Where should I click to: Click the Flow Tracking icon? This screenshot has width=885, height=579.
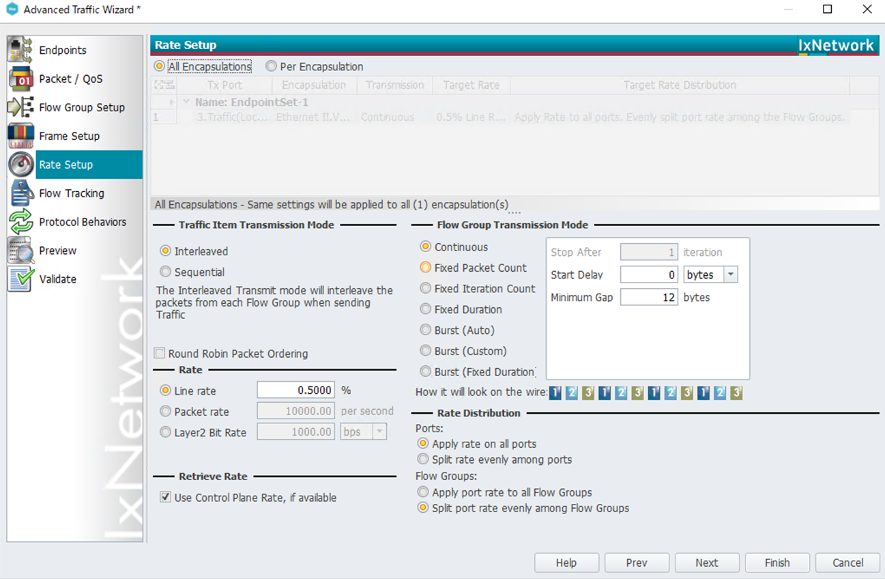click(21, 193)
